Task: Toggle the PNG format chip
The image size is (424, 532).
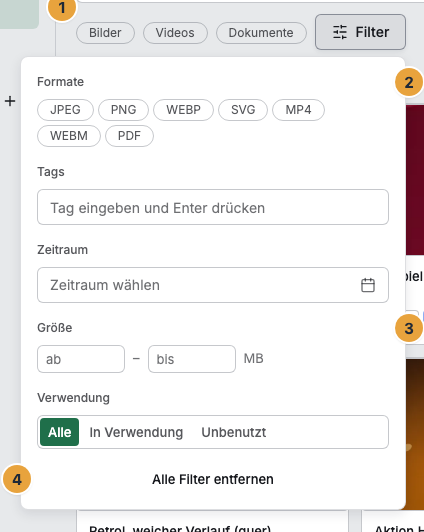Action: 123,110
